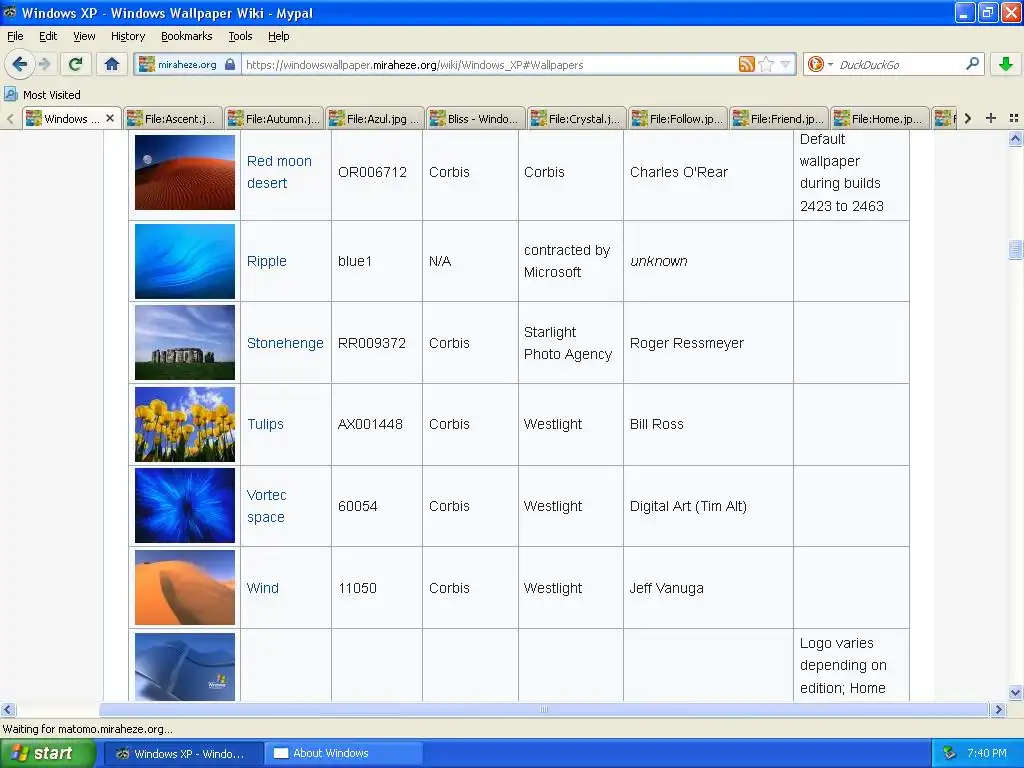
Task: Open the Most Visited bookmarks folder
Action: pos(42,95)
